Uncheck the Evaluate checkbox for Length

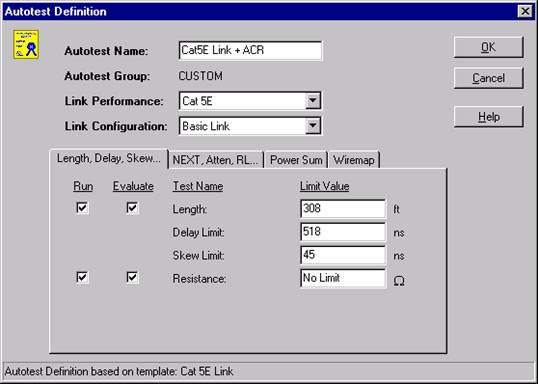pos(132,208)
